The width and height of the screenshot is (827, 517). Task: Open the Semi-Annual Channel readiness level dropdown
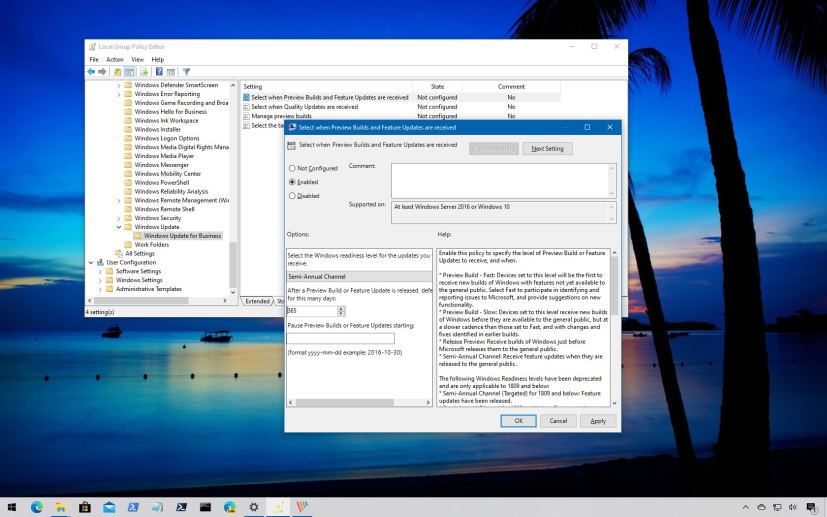point(359,276)
